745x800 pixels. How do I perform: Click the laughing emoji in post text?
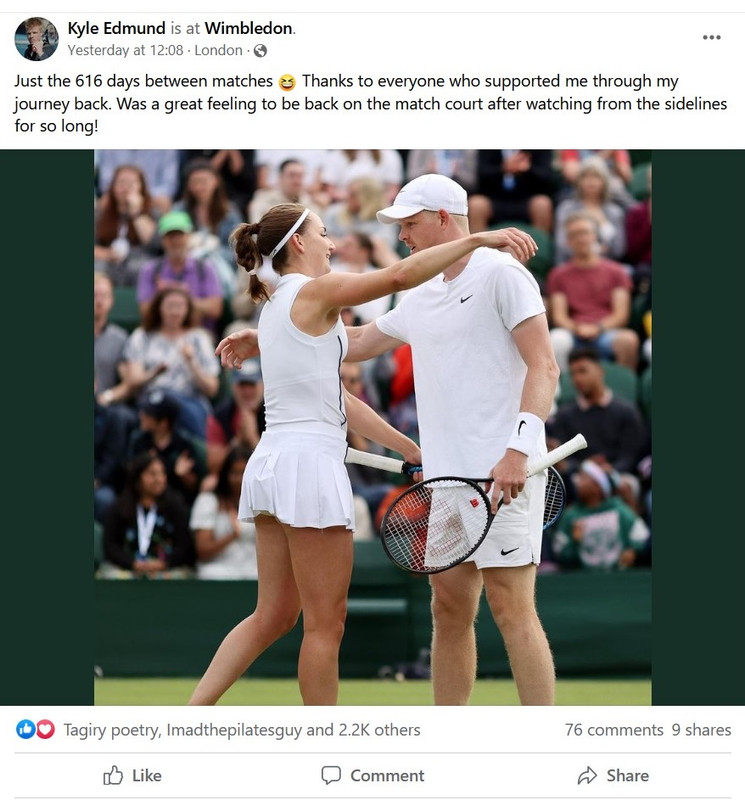click(287, 82)
